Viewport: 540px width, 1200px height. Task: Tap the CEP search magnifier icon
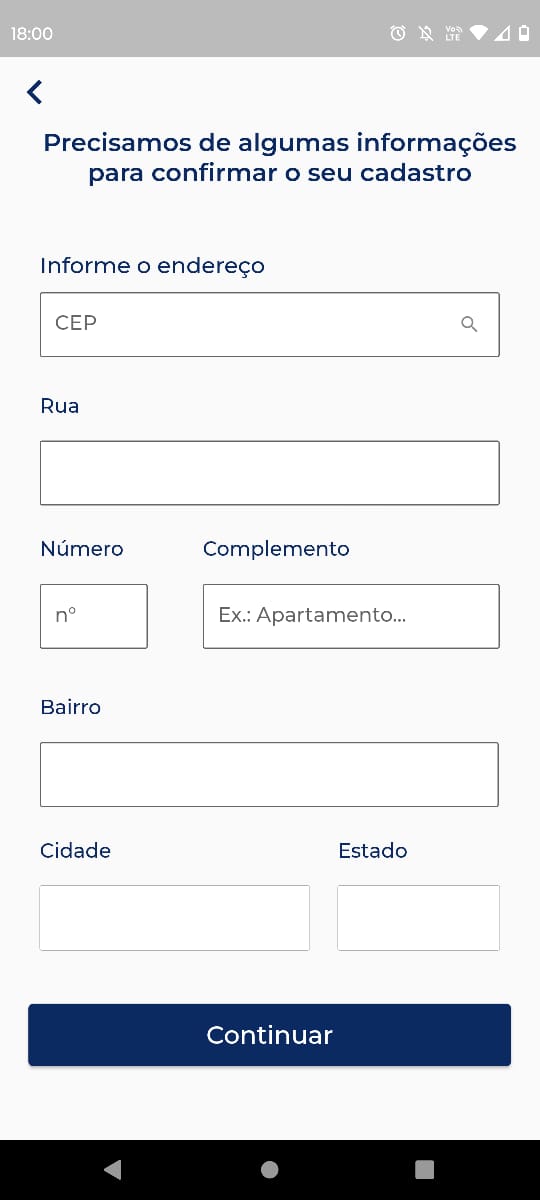469,324
